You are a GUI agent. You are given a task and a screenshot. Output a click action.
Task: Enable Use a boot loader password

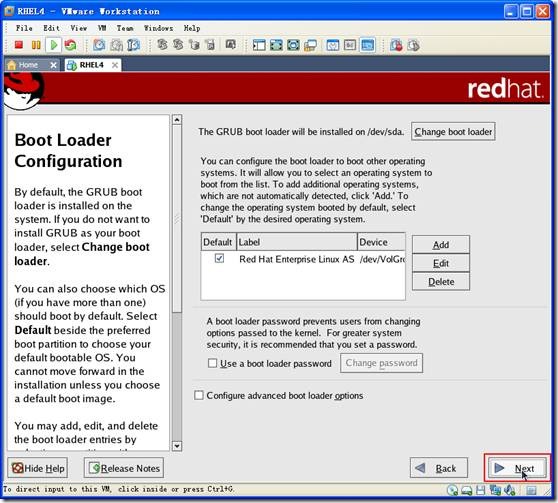pyautogui.click(x=212, y=363)
